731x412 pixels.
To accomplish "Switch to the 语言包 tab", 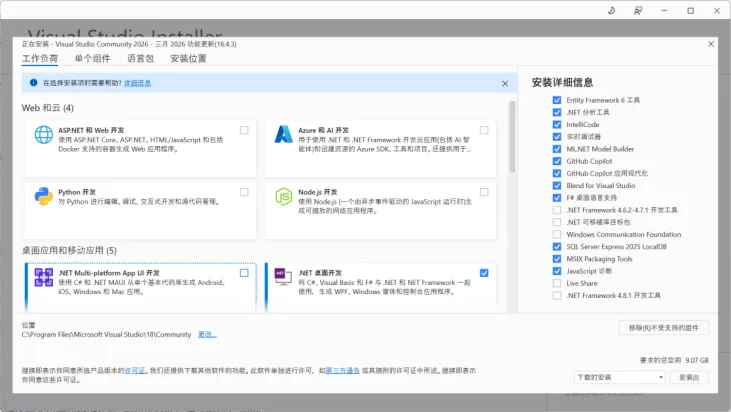I will (x=140, y=59).
